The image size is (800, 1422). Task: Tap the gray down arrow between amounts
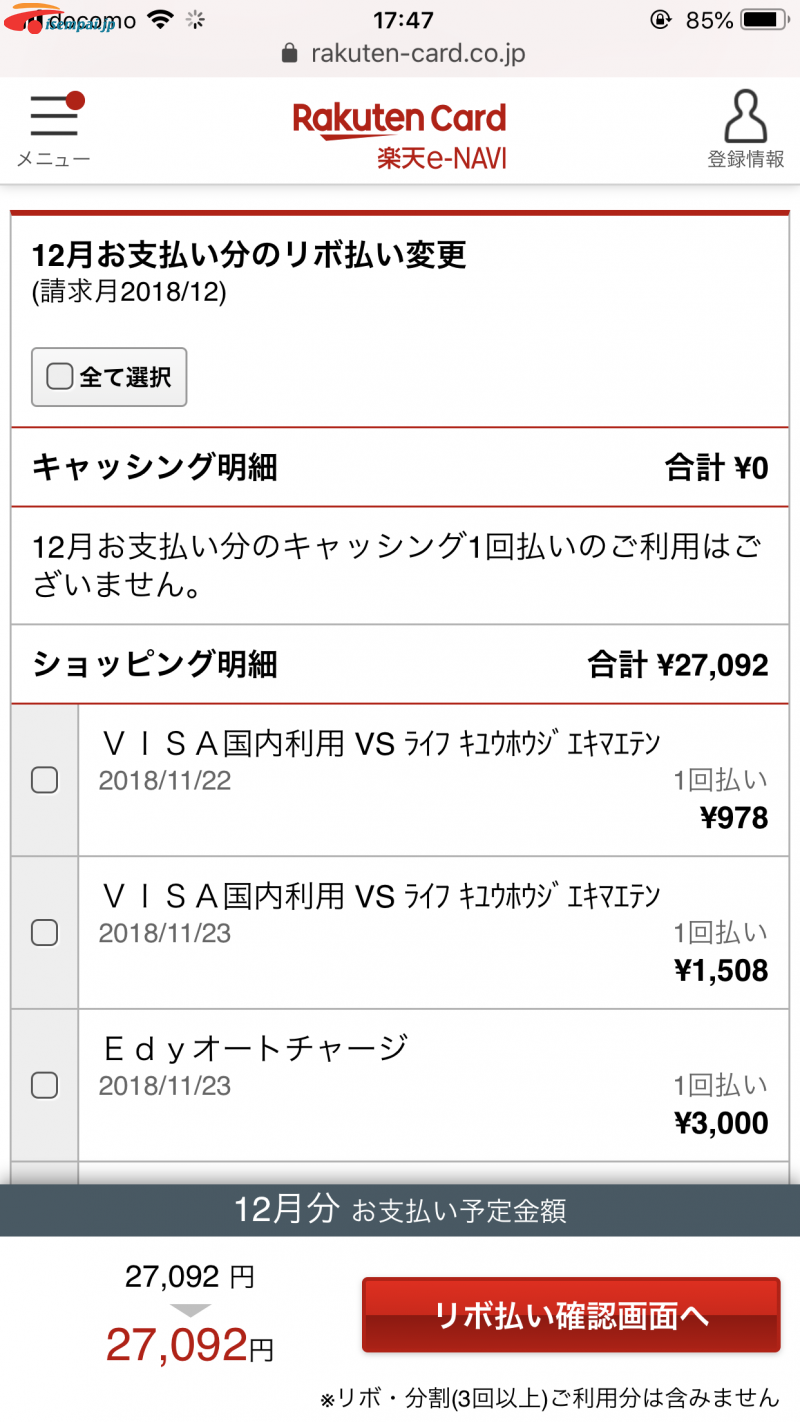point(190,1310)
